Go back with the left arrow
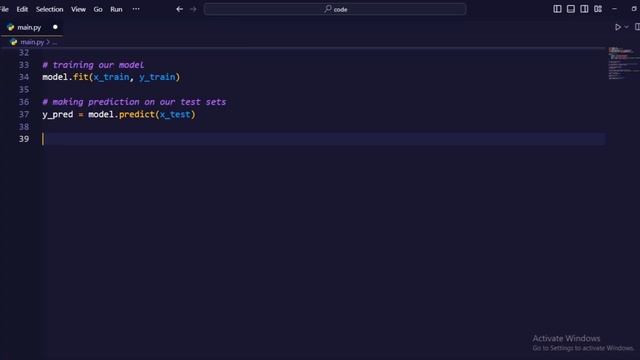The height and width of the screenshot is (360, 640). [180, 9]
